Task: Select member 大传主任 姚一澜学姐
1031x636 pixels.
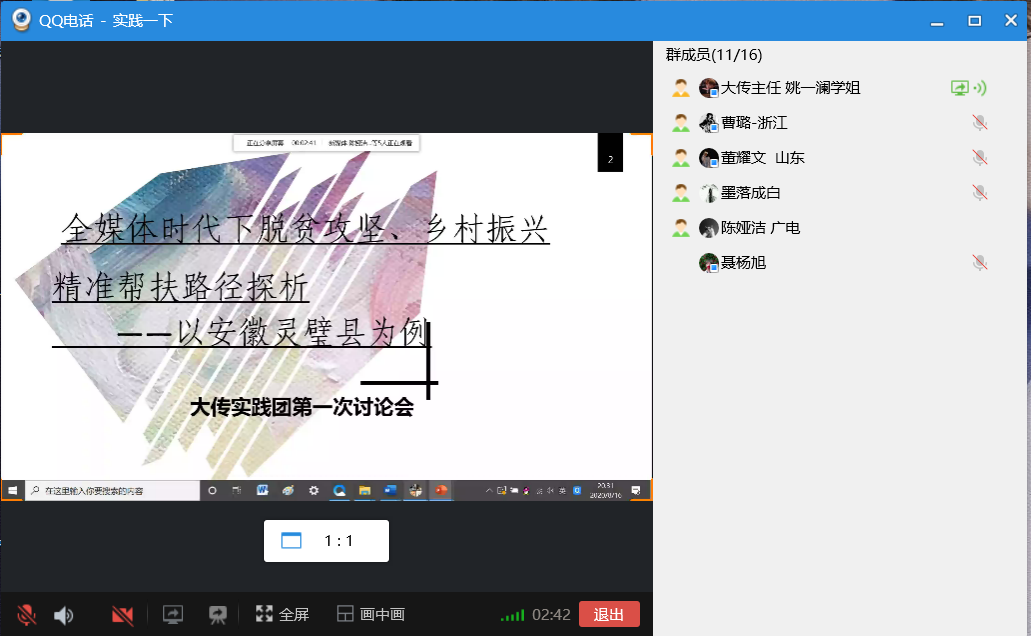Action: coord(790,88)
